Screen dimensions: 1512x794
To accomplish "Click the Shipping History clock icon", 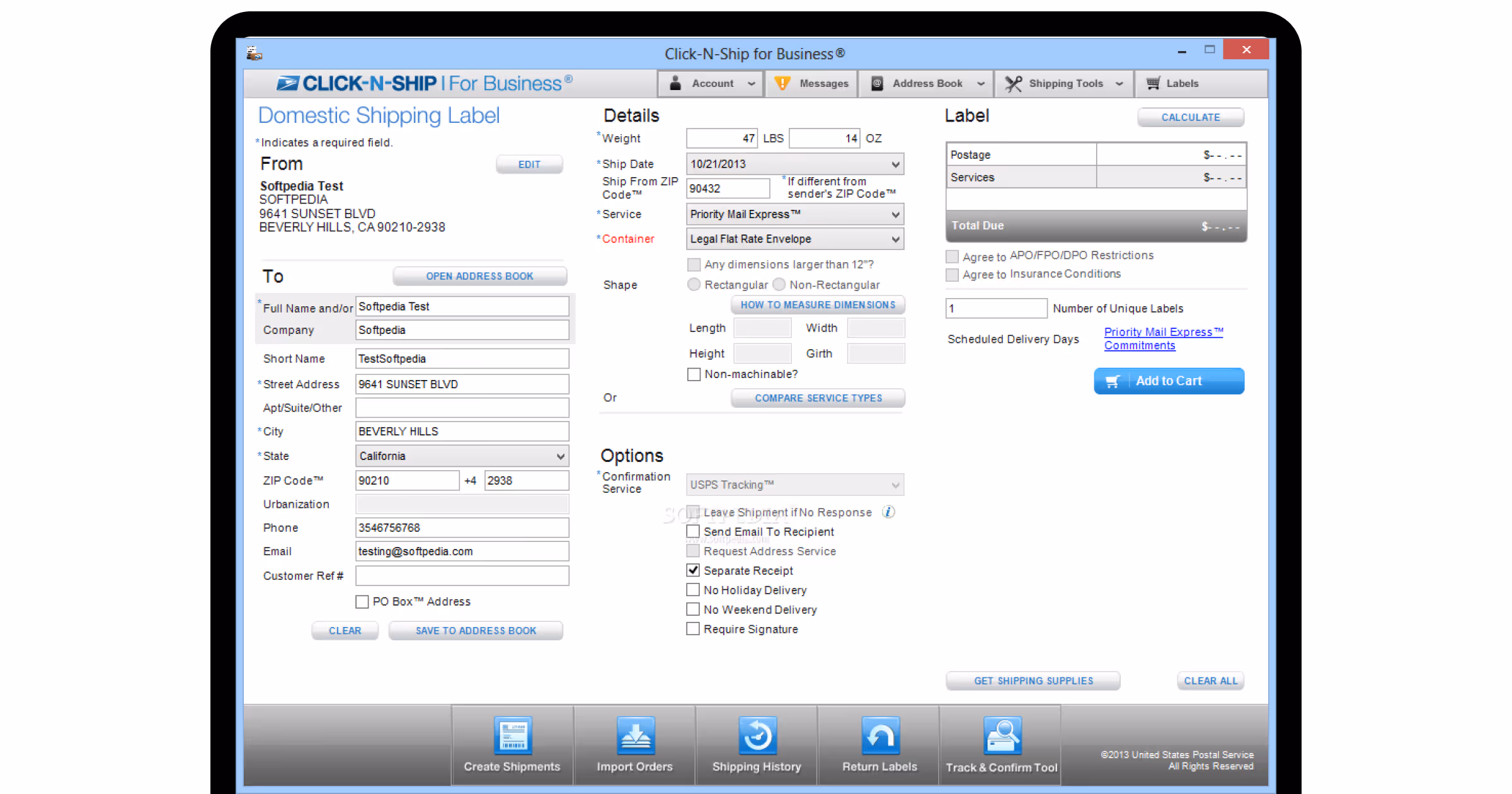I will coord(757,735).
